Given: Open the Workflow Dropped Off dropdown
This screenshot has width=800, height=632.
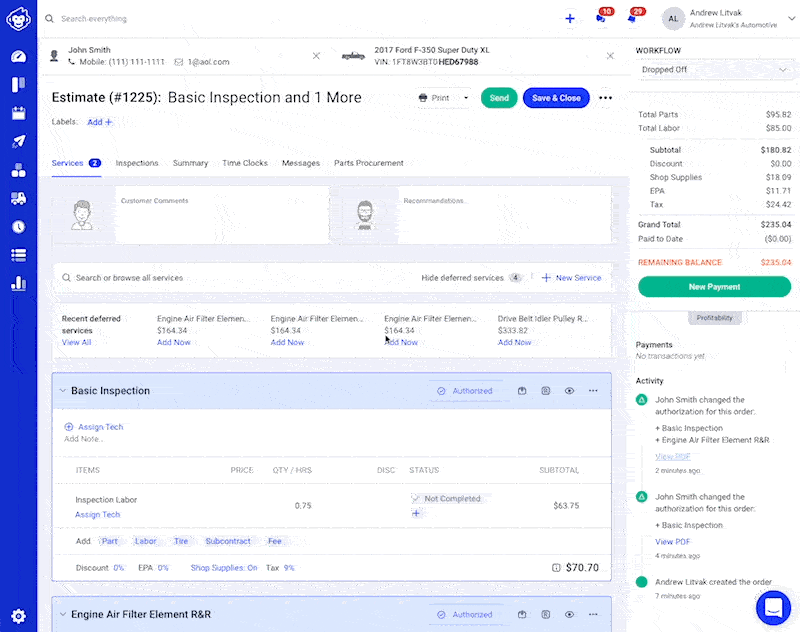Looking at the screenshot, I should pyautogui.click(x=714, y=70).
